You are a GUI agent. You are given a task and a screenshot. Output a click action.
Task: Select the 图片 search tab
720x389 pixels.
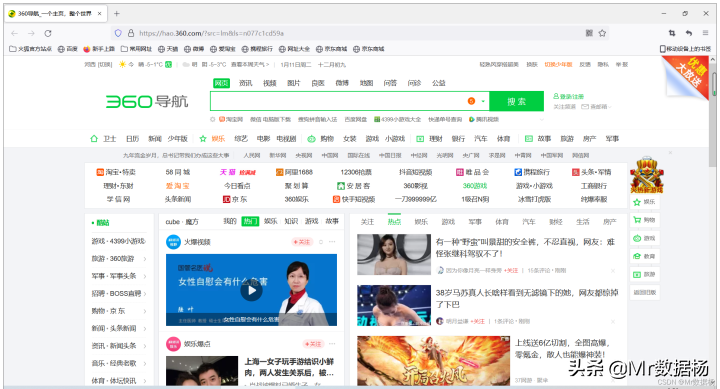click(293, 83)
